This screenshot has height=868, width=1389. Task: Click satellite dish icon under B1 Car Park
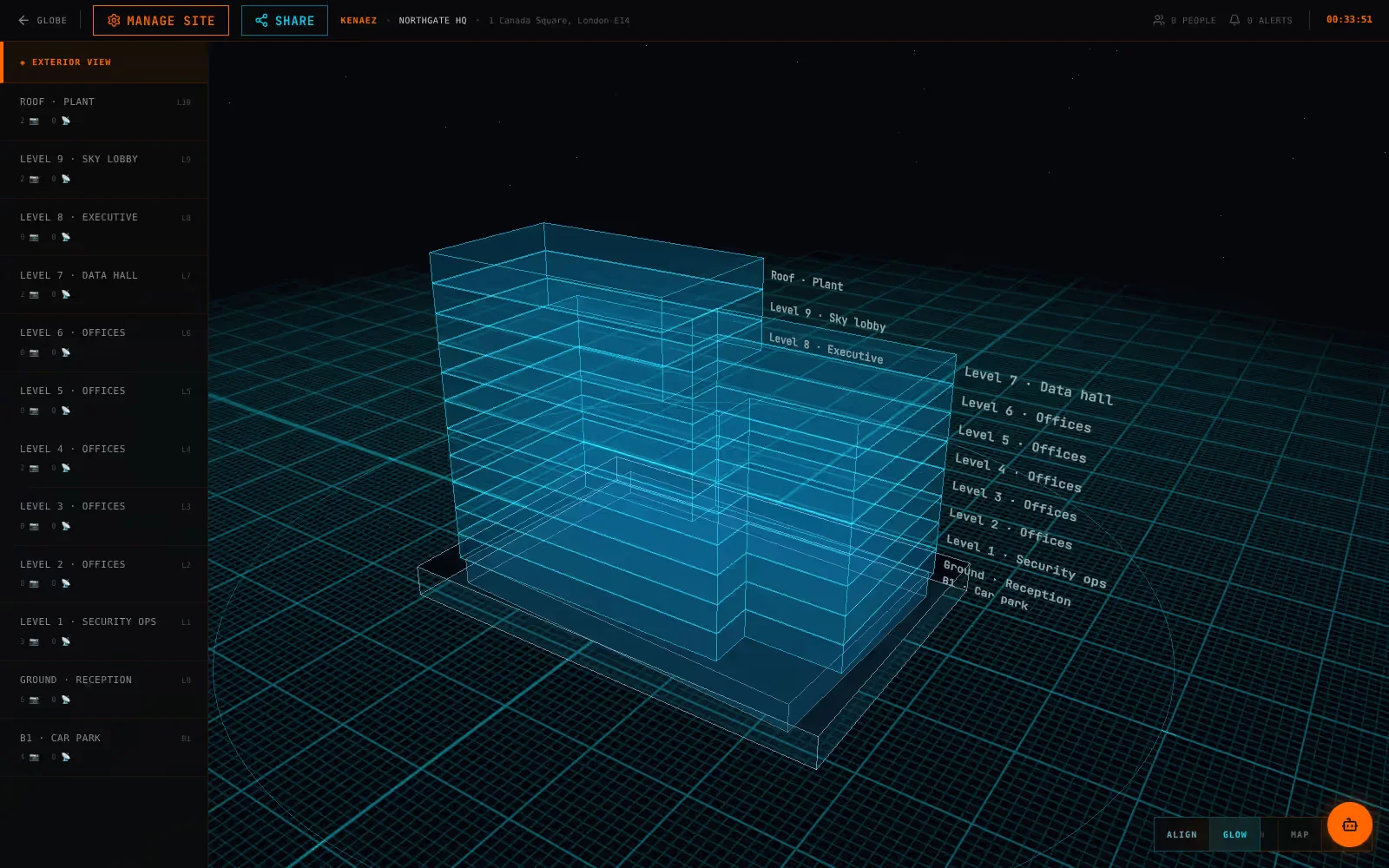point(65,757)
